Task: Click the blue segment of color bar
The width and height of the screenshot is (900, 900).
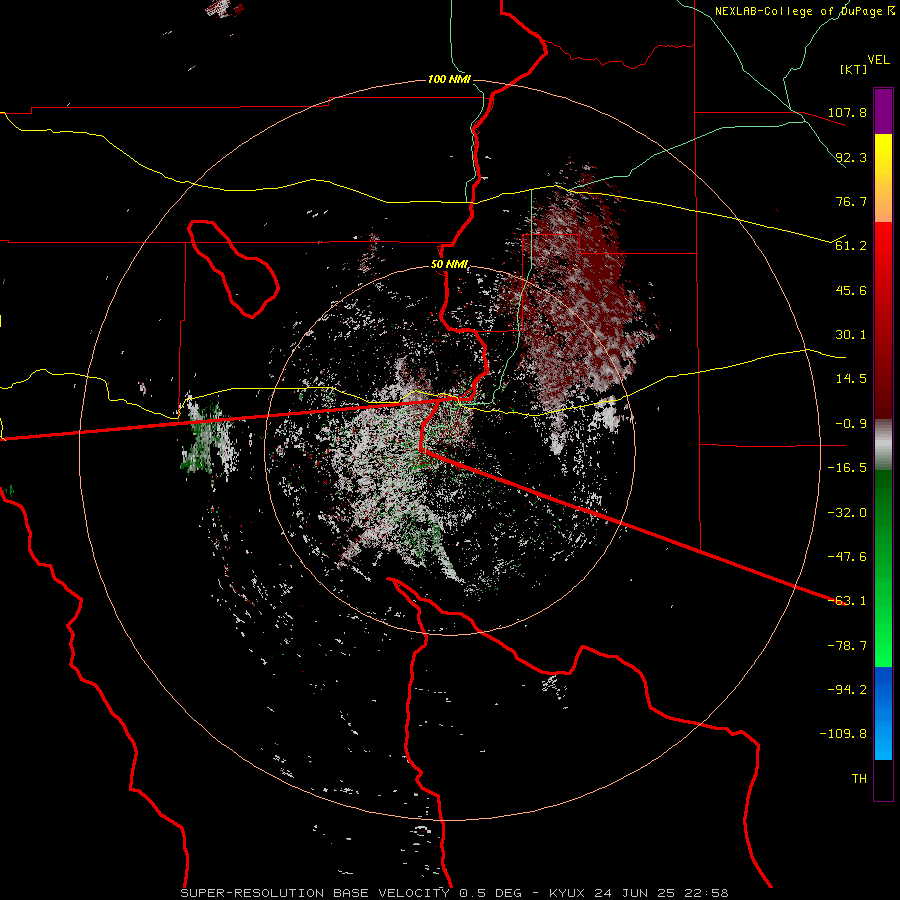Action: pyautogui.click(x=883, y=713)
